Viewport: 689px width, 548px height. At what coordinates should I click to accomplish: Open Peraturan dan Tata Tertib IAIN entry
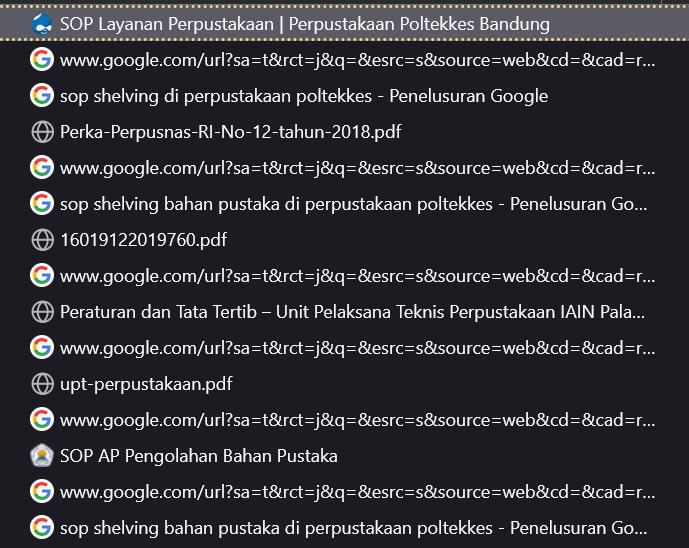tap(344, 312)
